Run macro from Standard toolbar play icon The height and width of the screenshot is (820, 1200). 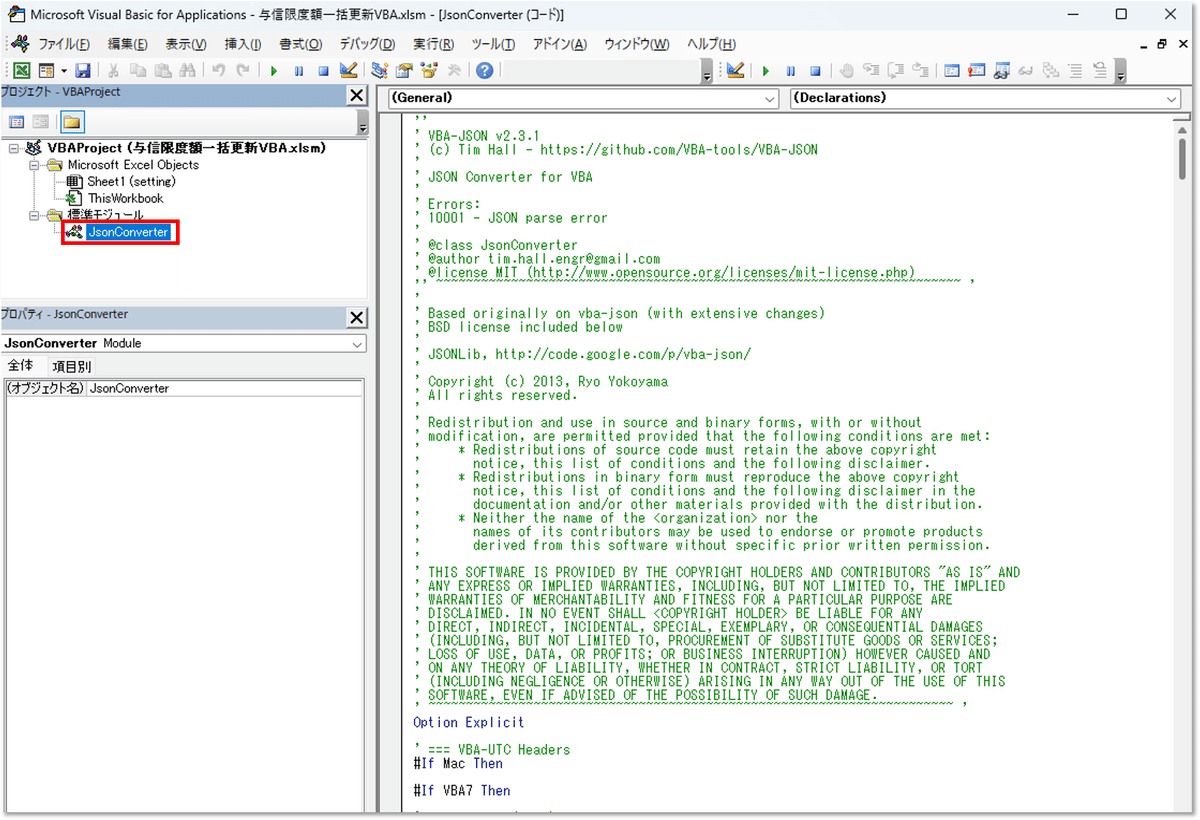coord(274,71)
